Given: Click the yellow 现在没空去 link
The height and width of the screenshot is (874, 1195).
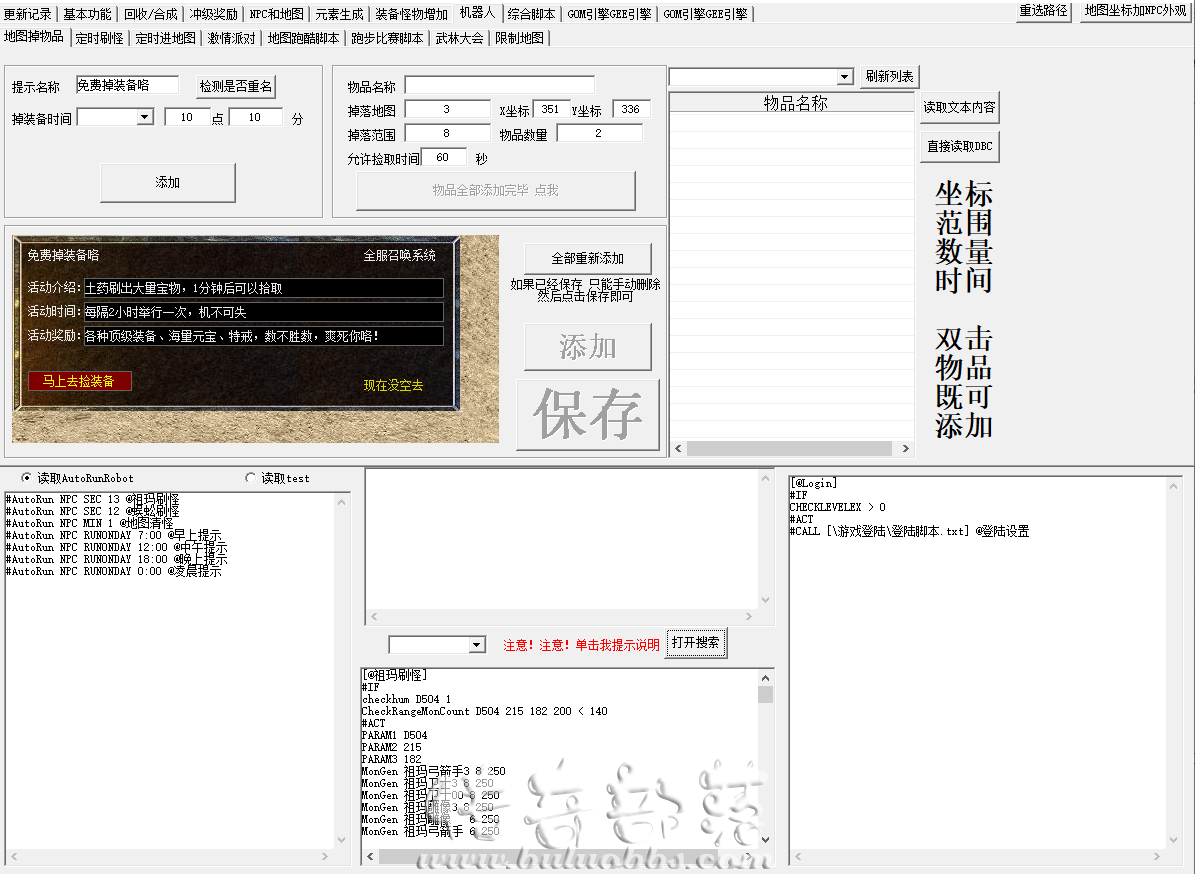Looking at the screenshot, I should click(x=393, y=386).
